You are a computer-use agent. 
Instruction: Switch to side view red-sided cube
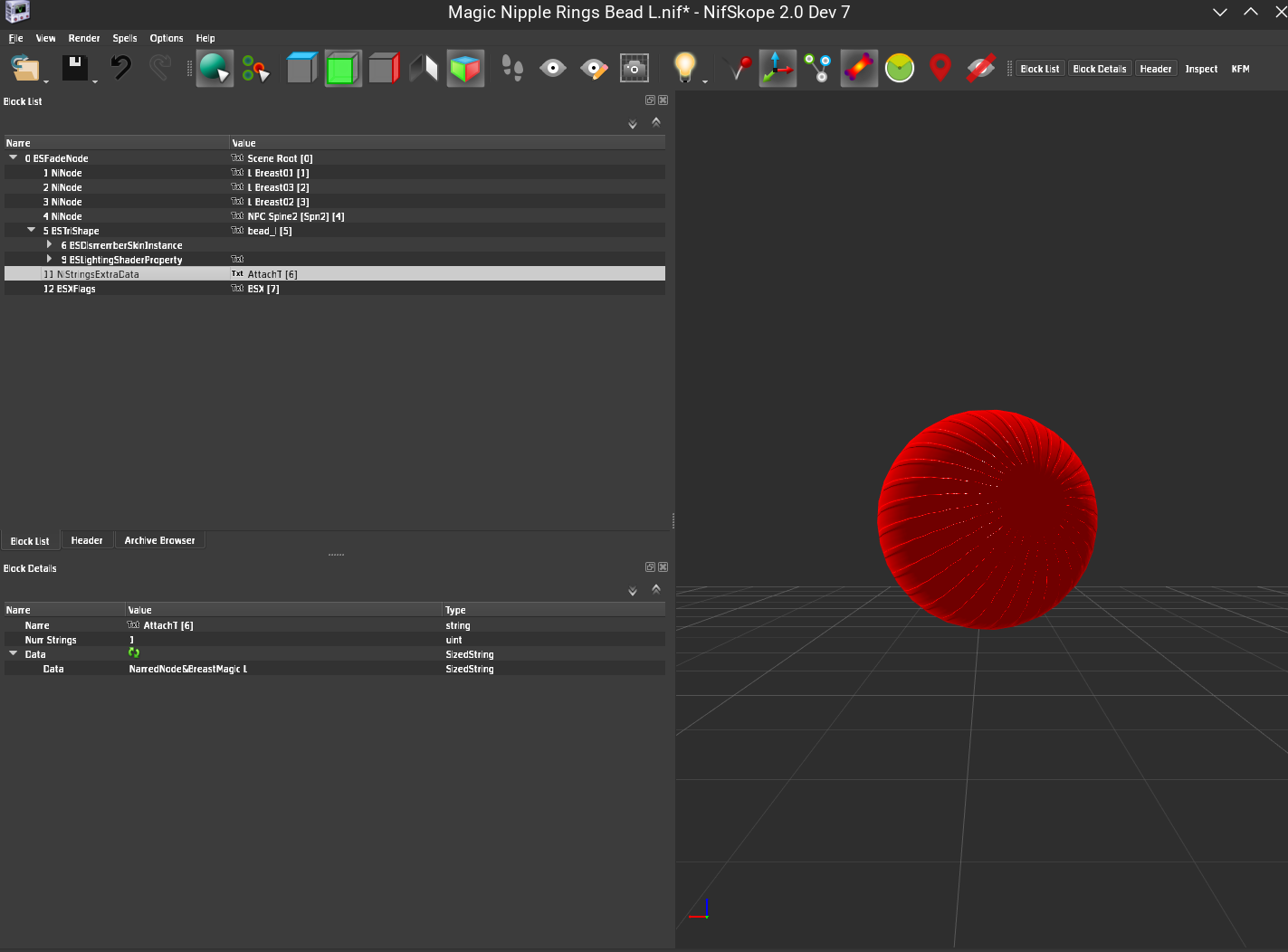(x=384, y=69)
